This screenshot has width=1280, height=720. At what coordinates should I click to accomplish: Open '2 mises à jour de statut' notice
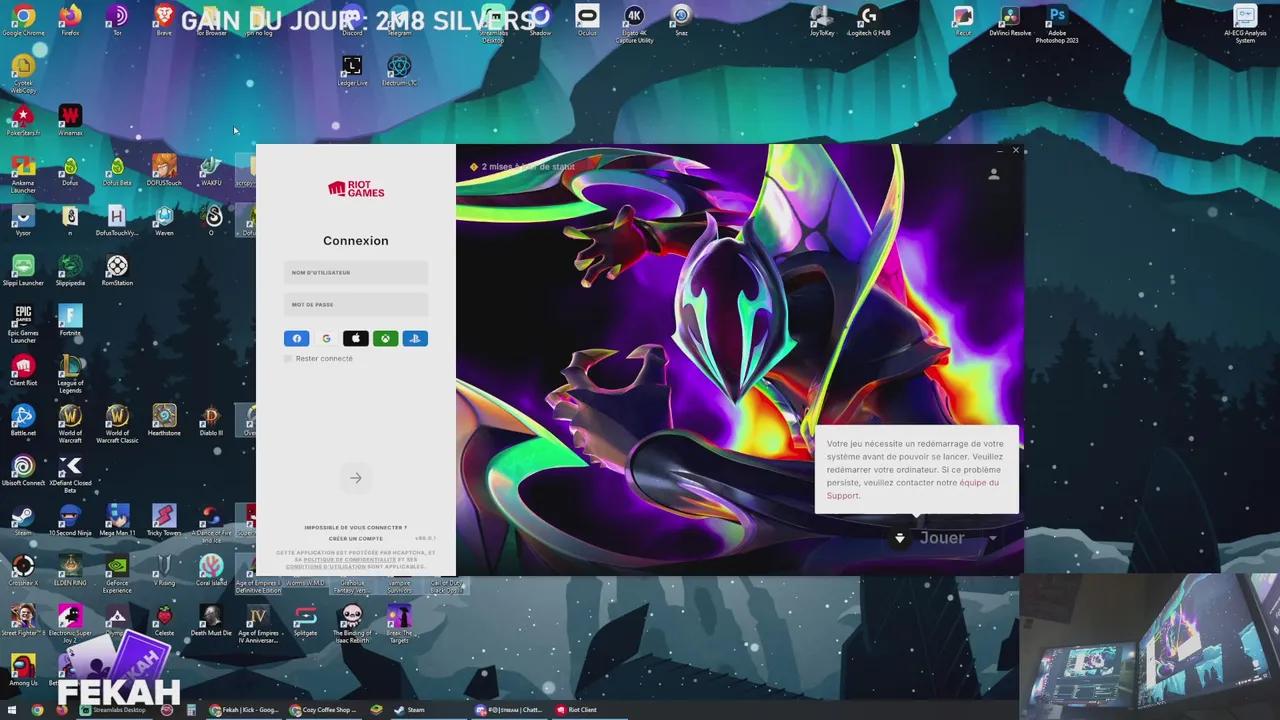pos(522,167)
